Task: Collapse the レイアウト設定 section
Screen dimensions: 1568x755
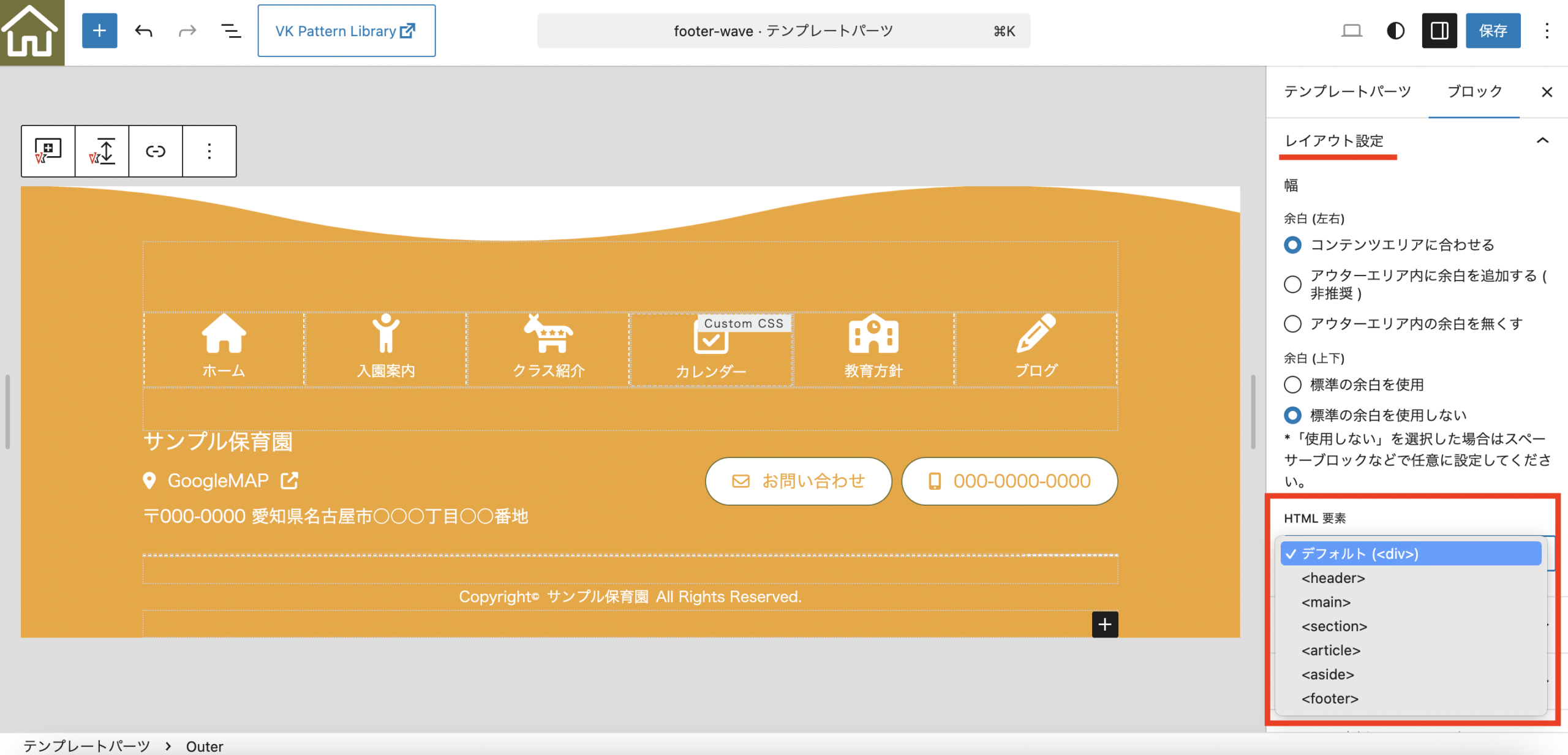Action: click(1543, 141)
